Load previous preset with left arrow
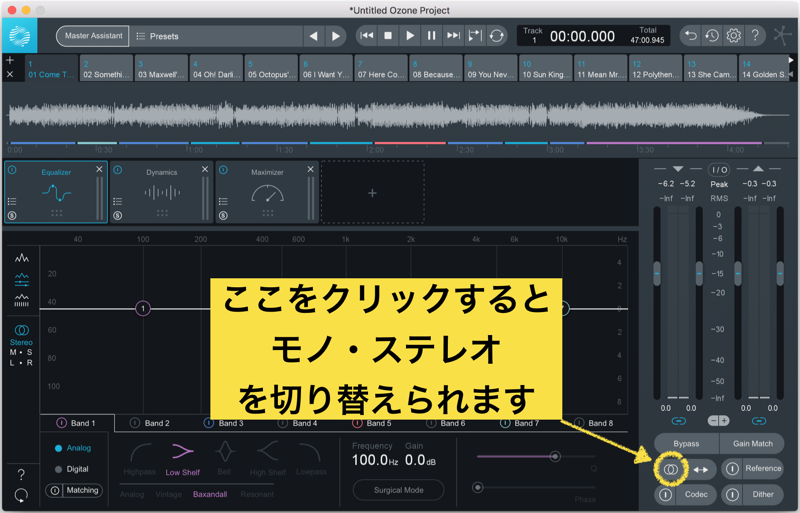The width and height of the screenshot is (800, 513). [x=314, y=36]
